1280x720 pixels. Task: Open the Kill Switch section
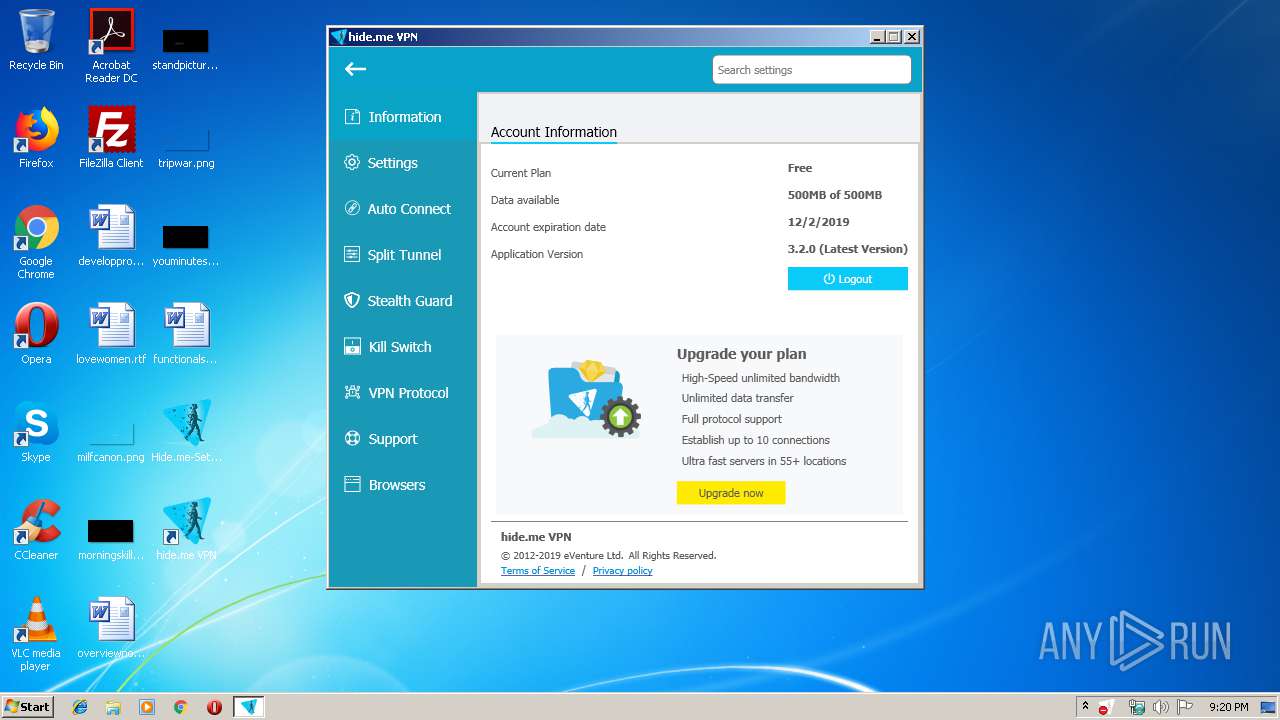tap(403, 347)
